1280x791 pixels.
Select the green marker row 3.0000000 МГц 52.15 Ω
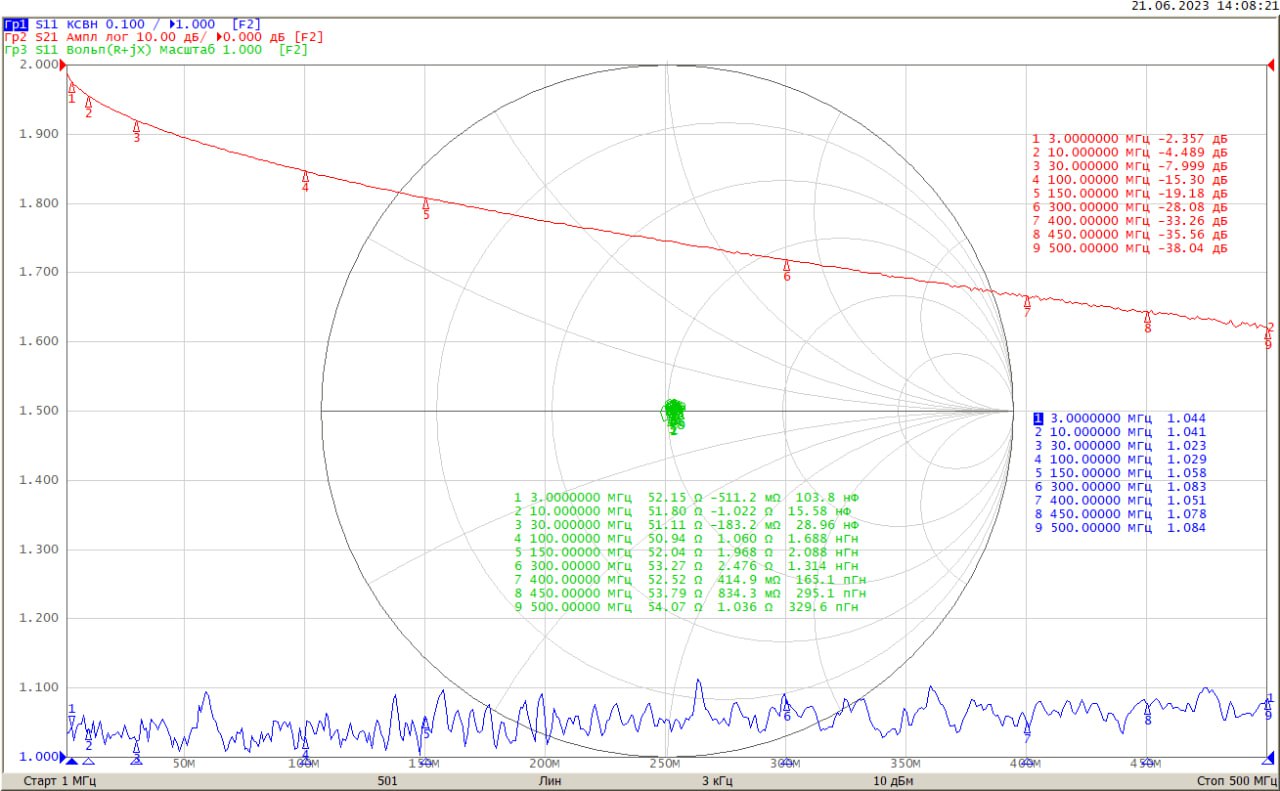(687, 497)
